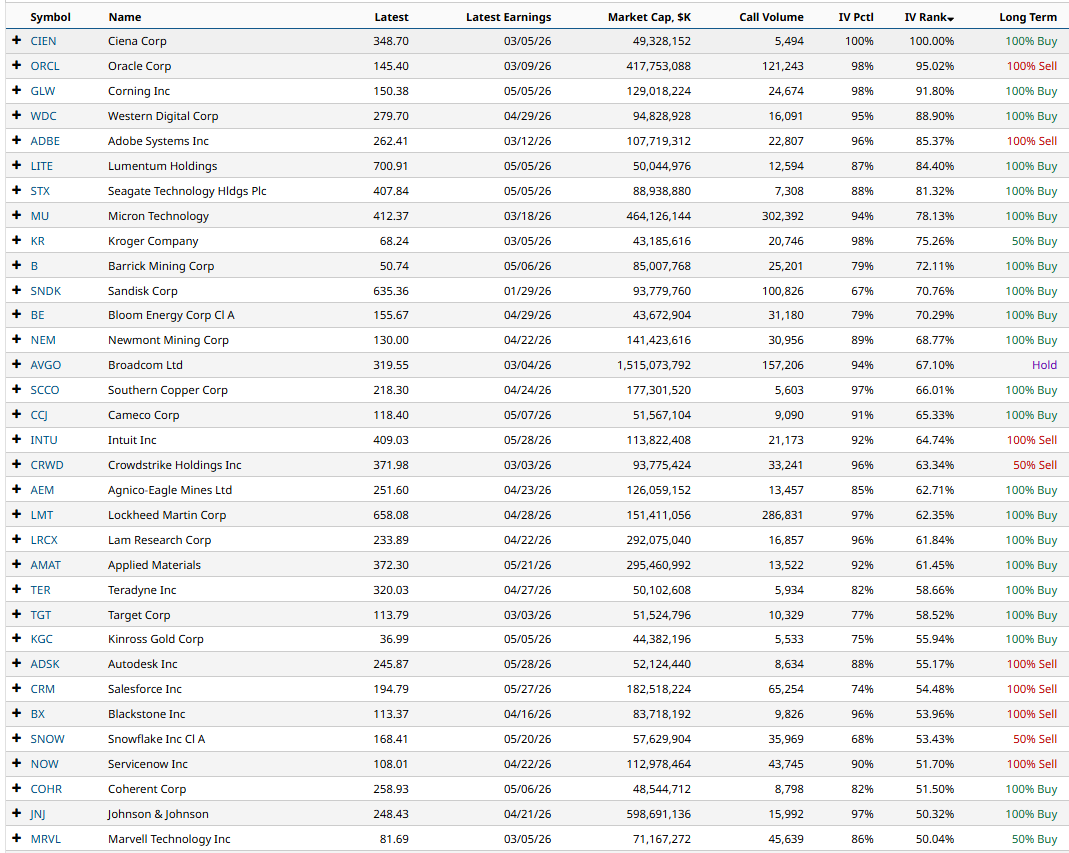
Task: Click the 50% Buy rating for Kroger
Action: [x=1034, y=241]
